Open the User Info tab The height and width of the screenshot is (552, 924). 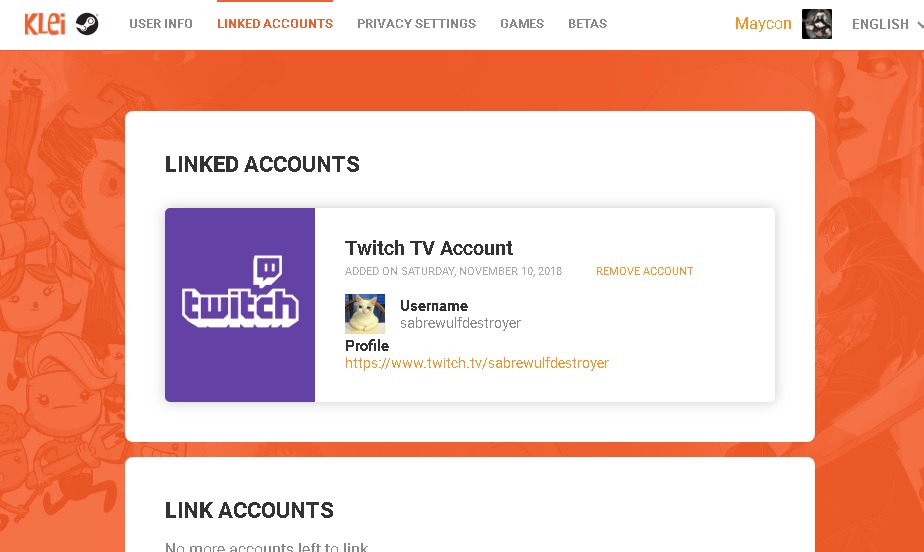[x=161, y=24]
